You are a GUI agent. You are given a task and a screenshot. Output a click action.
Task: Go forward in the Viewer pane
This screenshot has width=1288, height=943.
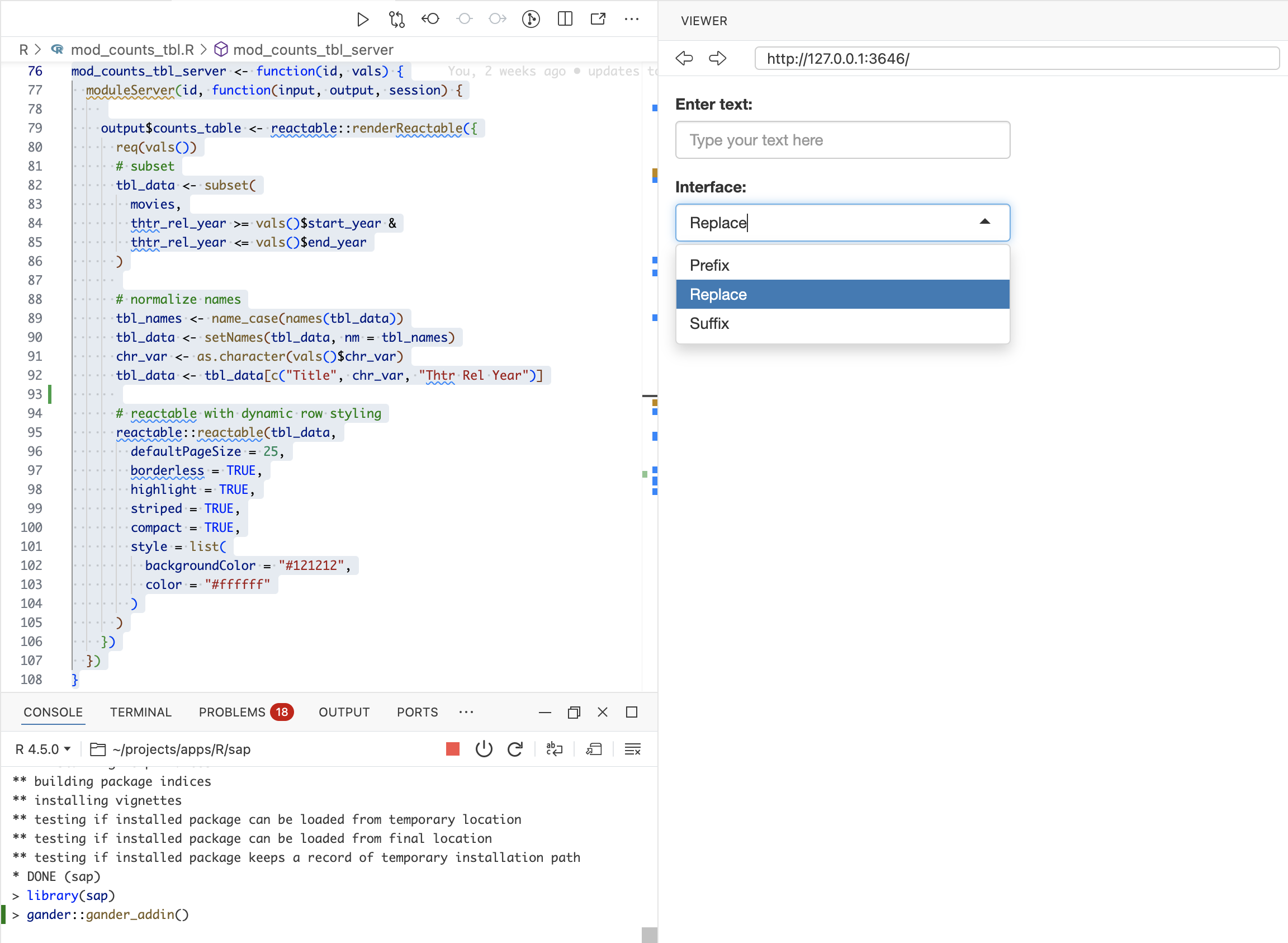[x=718, y=58]
